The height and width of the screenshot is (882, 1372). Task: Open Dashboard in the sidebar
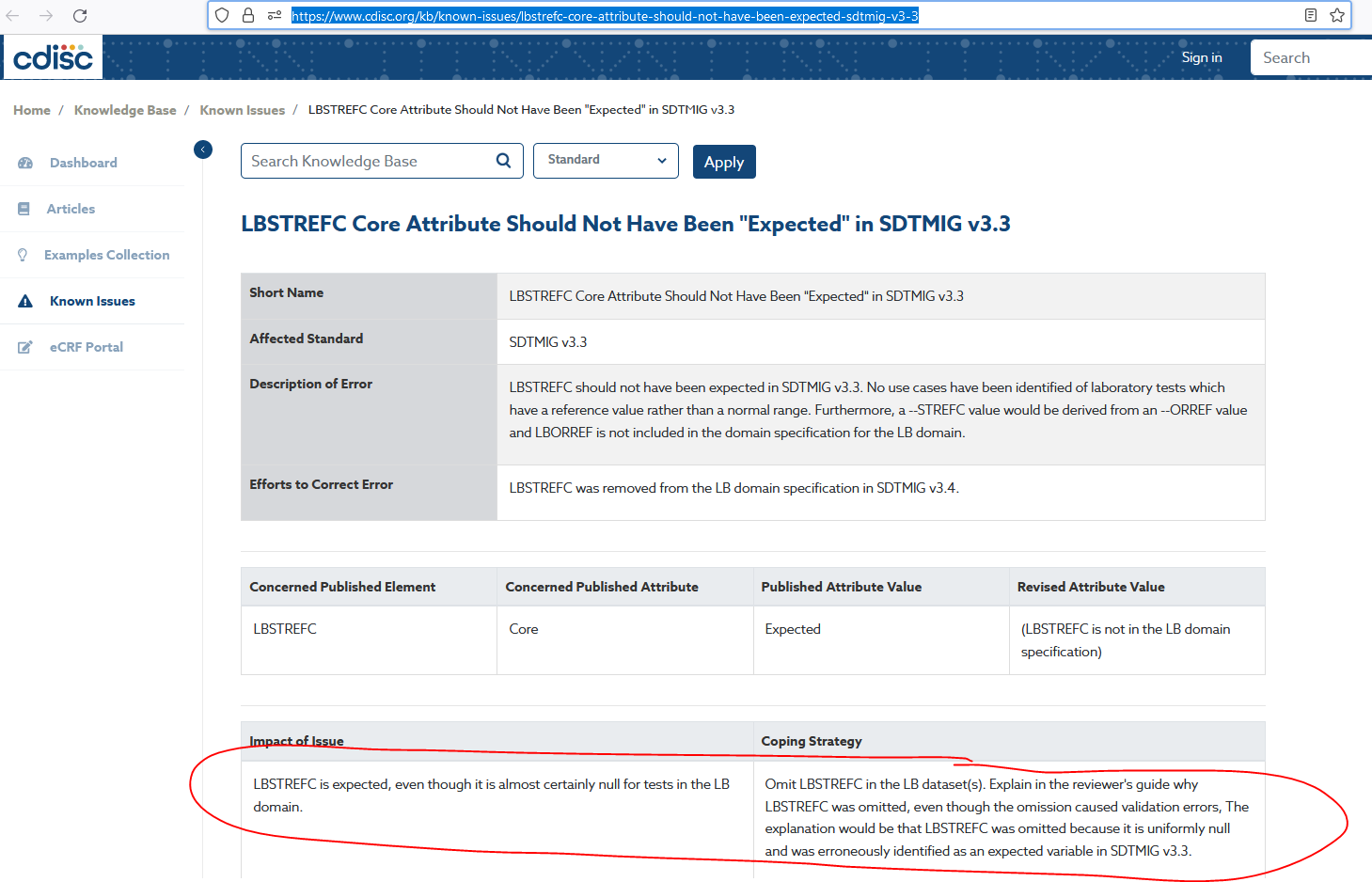(84, 163)
